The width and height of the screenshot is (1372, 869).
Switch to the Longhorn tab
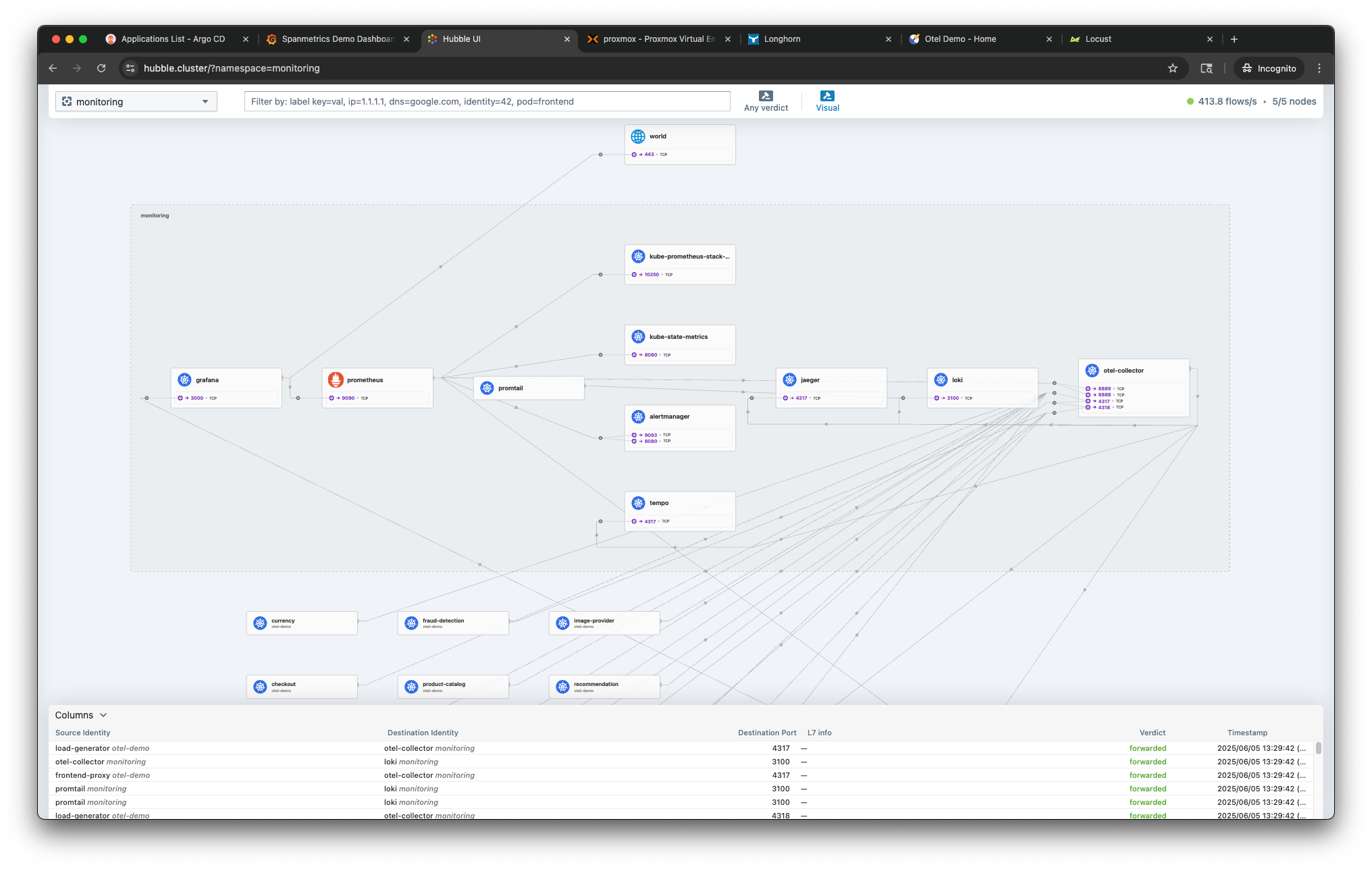point(783,39)
